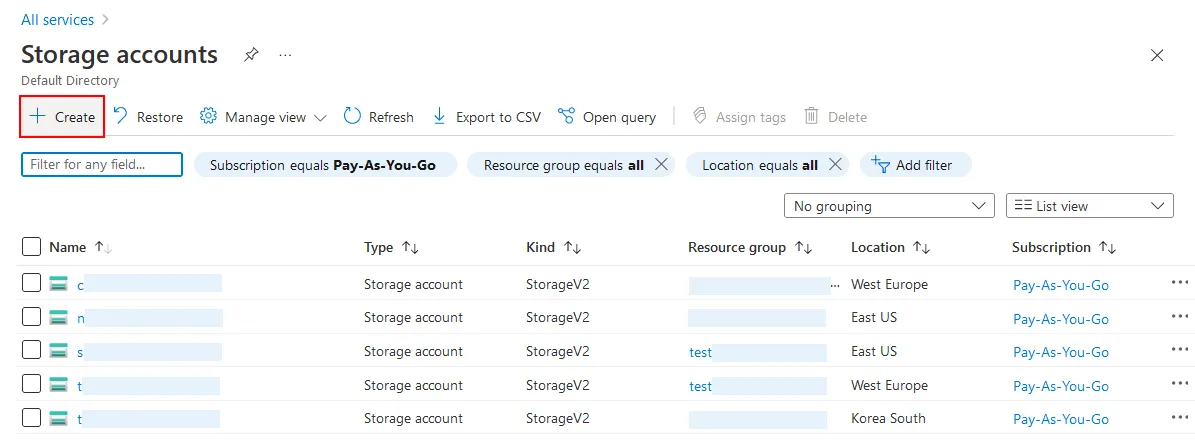The width and height of the screenshot is (1195, 448).
Task: Open query using the graph icon
Action: pyautogui.click(x=566, y=116)
